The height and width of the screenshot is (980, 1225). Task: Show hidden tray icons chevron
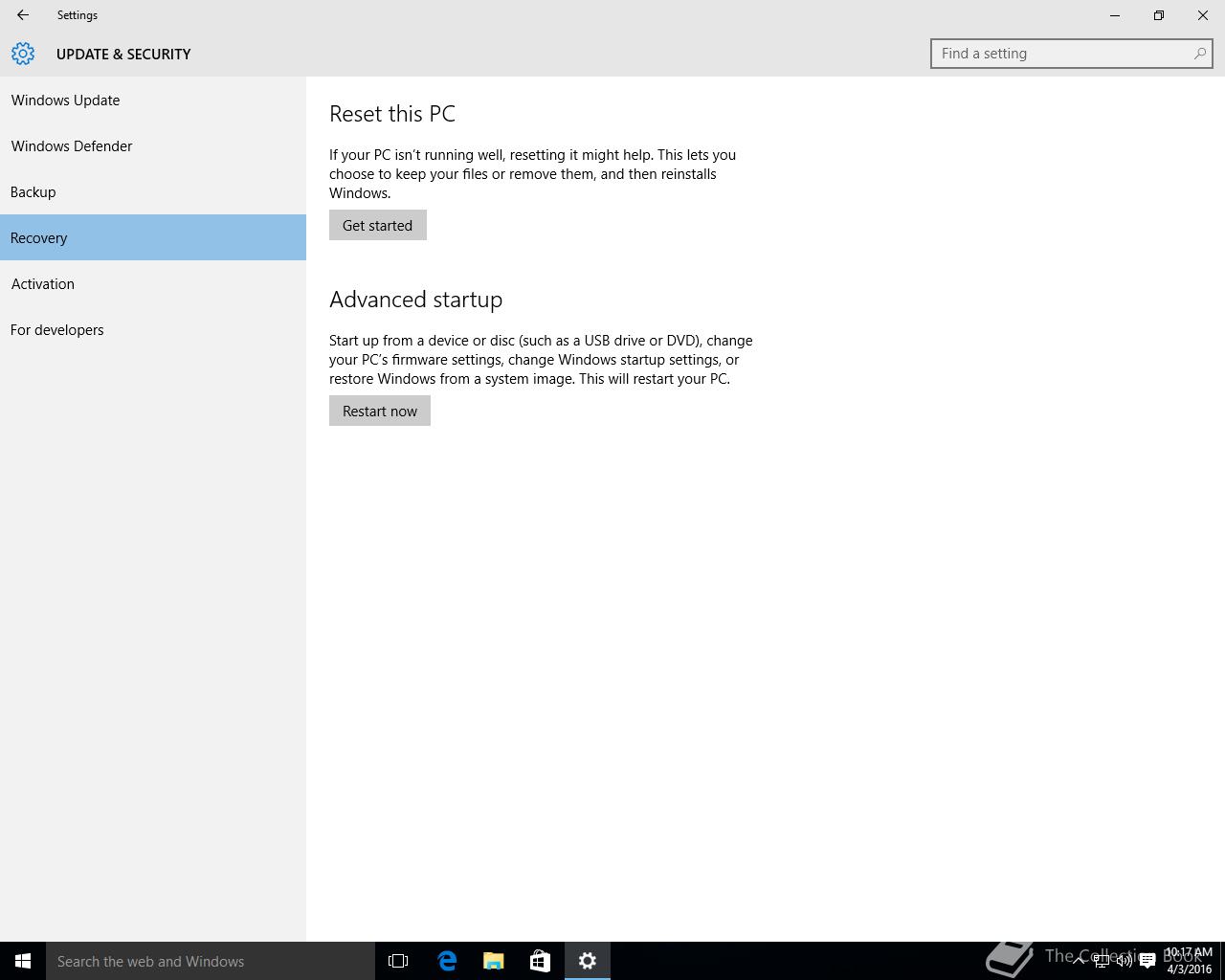(1079, 961)
